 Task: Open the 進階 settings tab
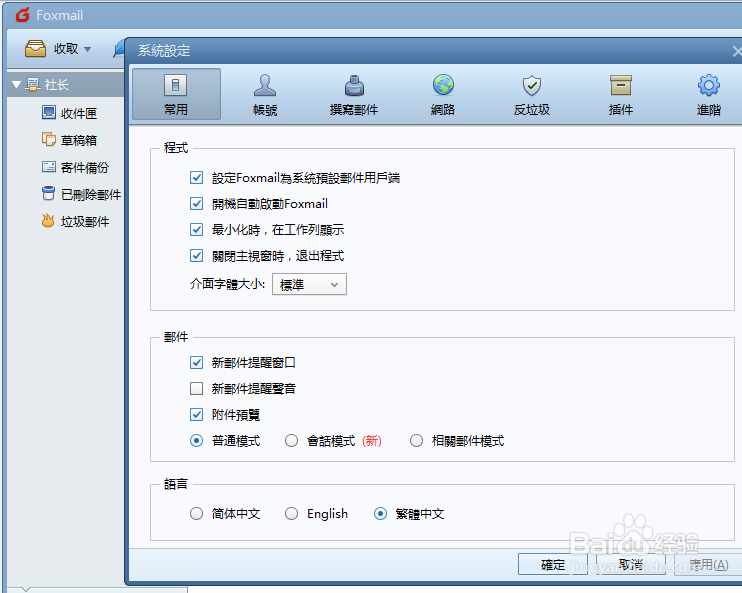[708, 94]
